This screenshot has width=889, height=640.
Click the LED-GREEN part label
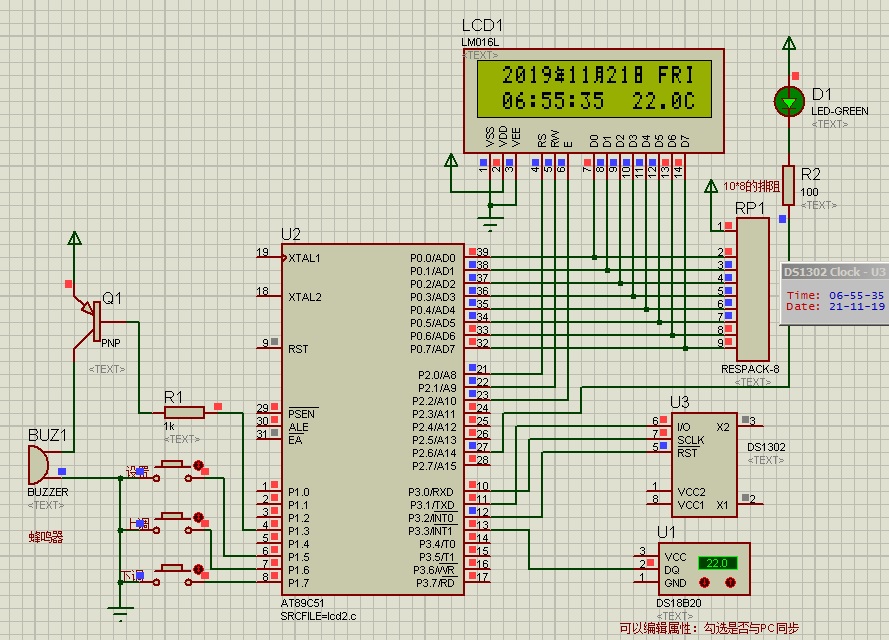[840, 111]
